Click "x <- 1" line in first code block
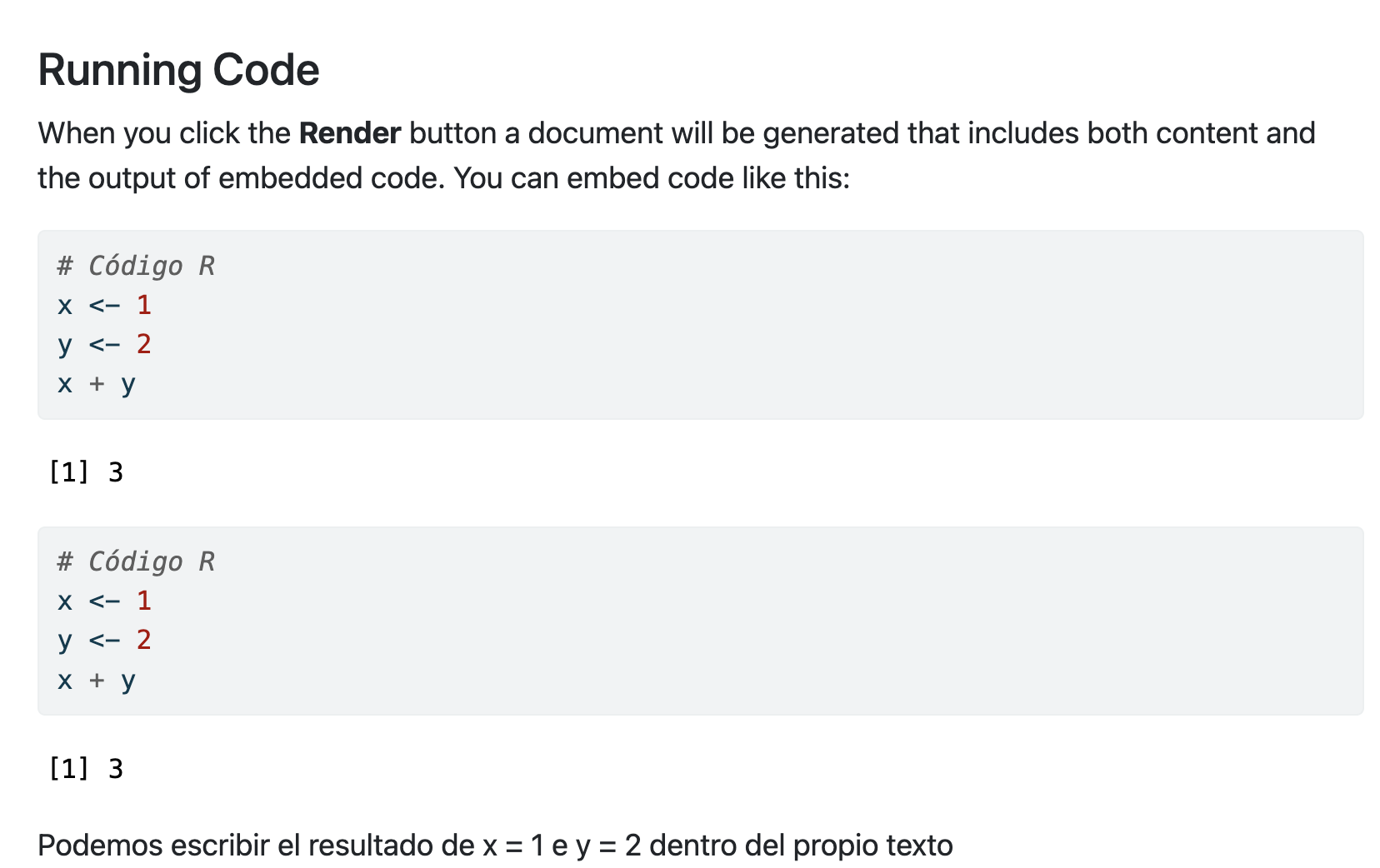This screenshot has width=1380, height=868. (x=104, y=305)
